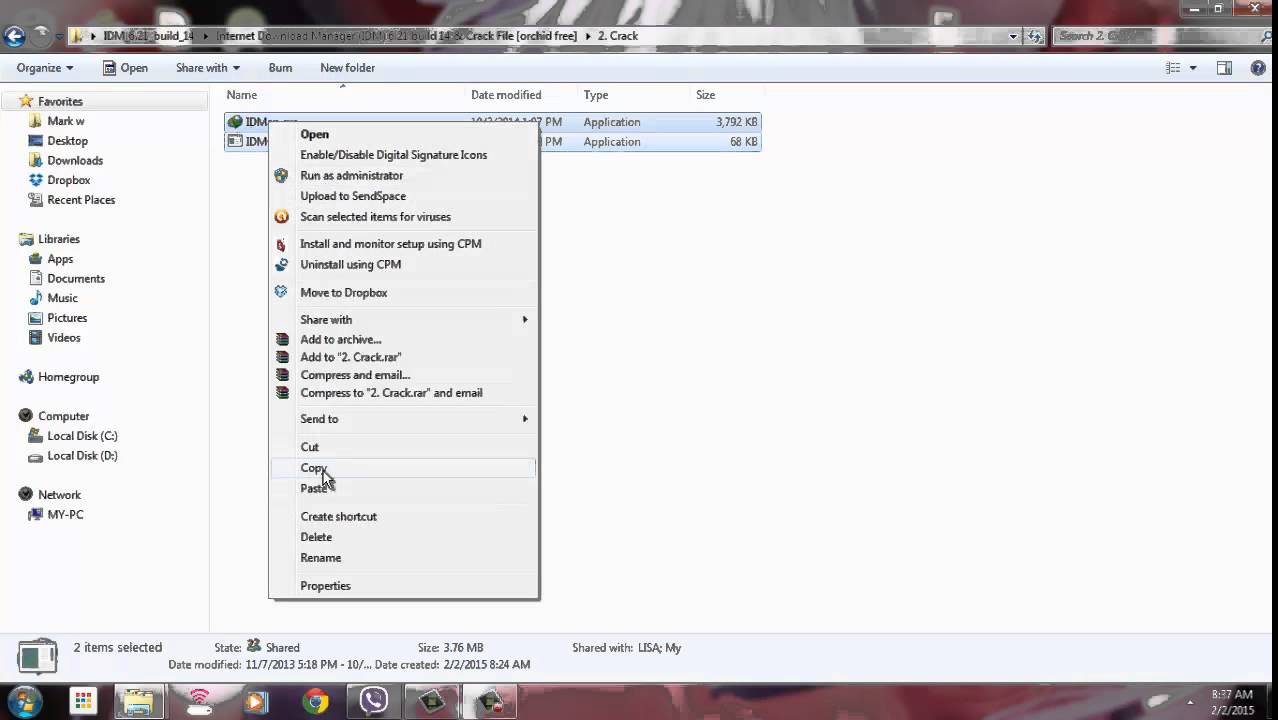Choose Compress to "2. Crack.rar" and email
This screenshot has width=1278, height=720.
[x=404, y=393]
